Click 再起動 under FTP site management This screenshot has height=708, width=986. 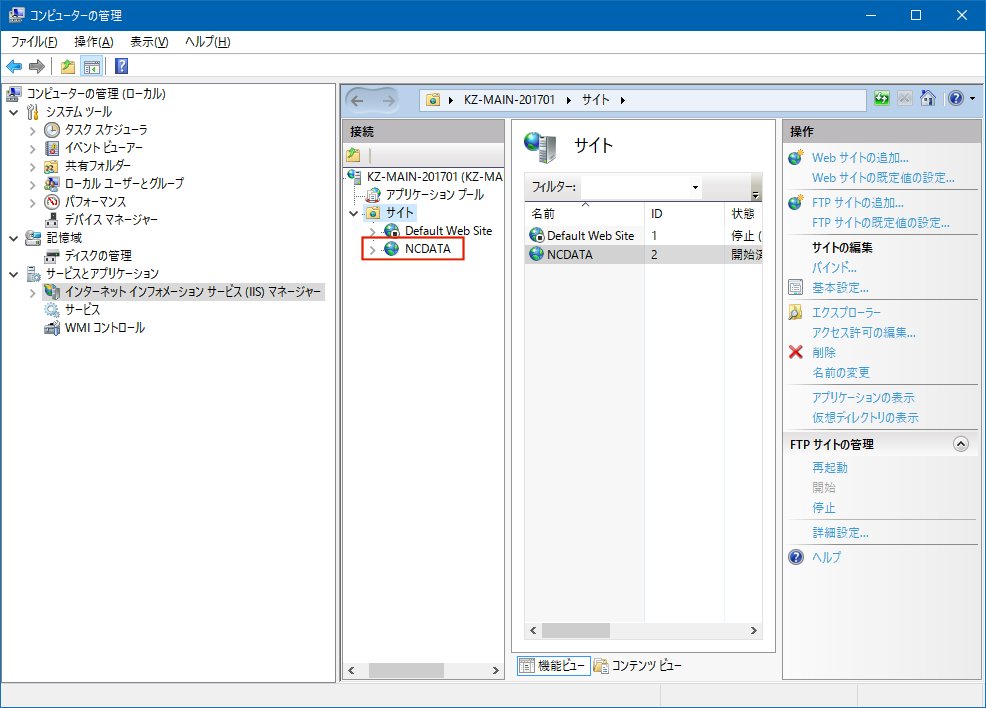click(x=829, y=467)
